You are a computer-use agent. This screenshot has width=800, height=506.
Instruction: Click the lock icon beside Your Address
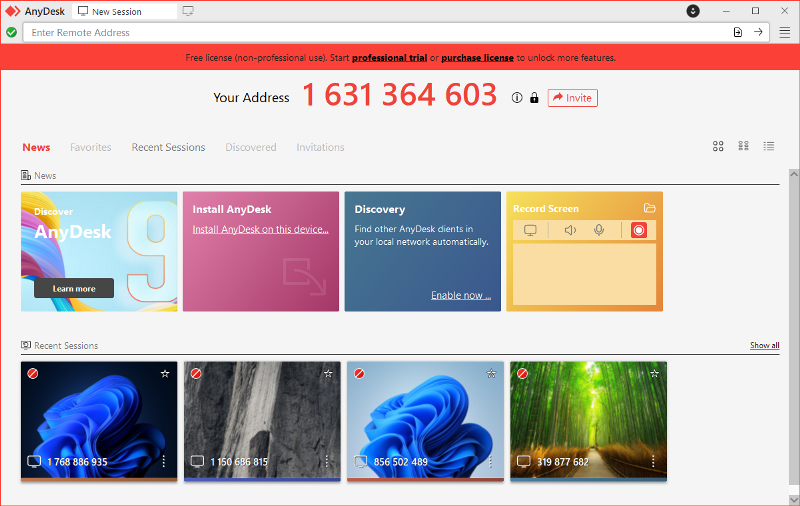(534, 98)
